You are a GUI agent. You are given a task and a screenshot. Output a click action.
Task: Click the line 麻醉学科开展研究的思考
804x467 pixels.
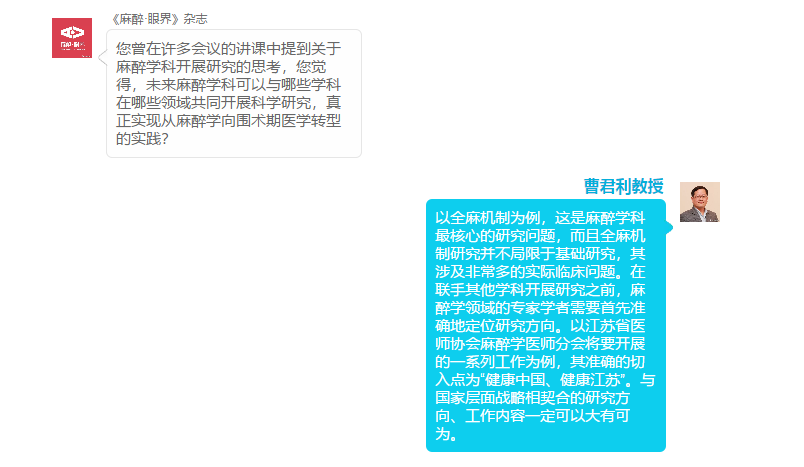click(x=221, y=67)
